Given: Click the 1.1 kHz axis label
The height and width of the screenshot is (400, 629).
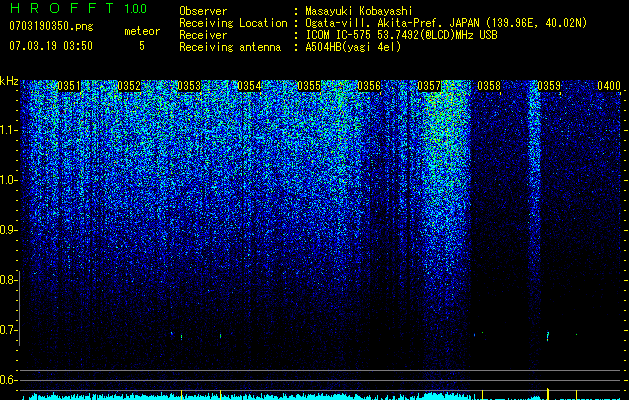Looking at the screenshot, I should tap(9, 130).
